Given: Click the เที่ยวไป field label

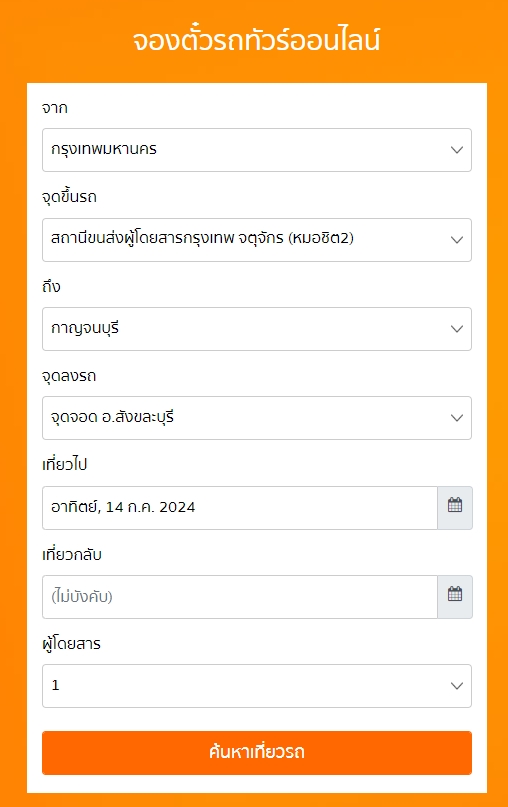Looking at the screenshot, I should pyautogui.click(x=65, y=464).
